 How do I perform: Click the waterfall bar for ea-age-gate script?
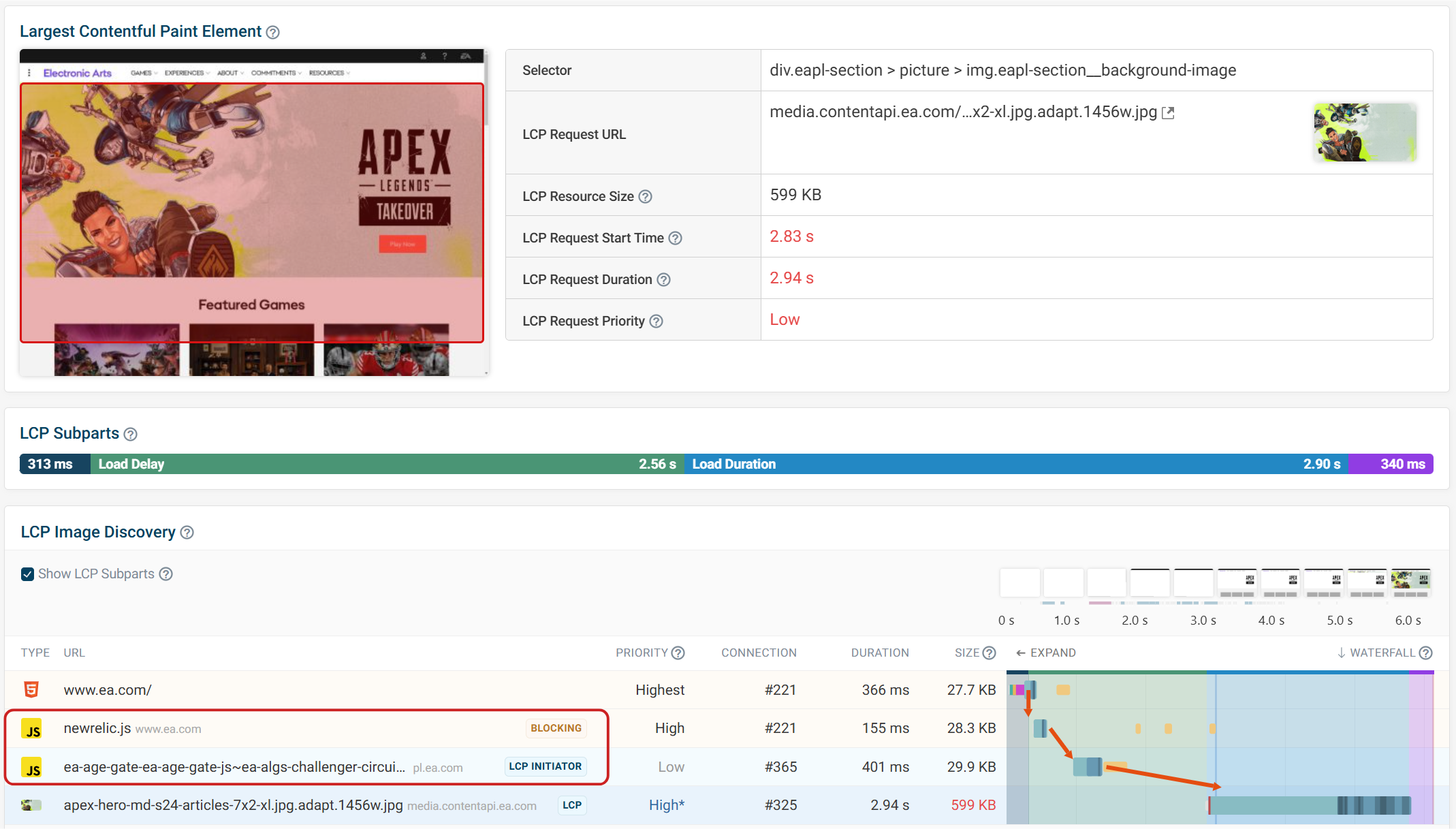(1087, 767)
